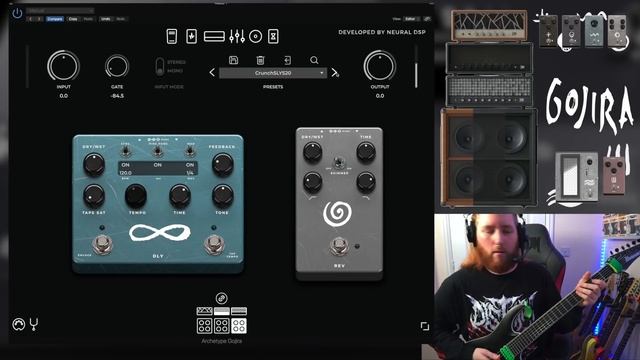The width and height of the screenshot is (640, 360).
Task: Open the CrunchSLYS20 presets dropdown
Action: 273,73
